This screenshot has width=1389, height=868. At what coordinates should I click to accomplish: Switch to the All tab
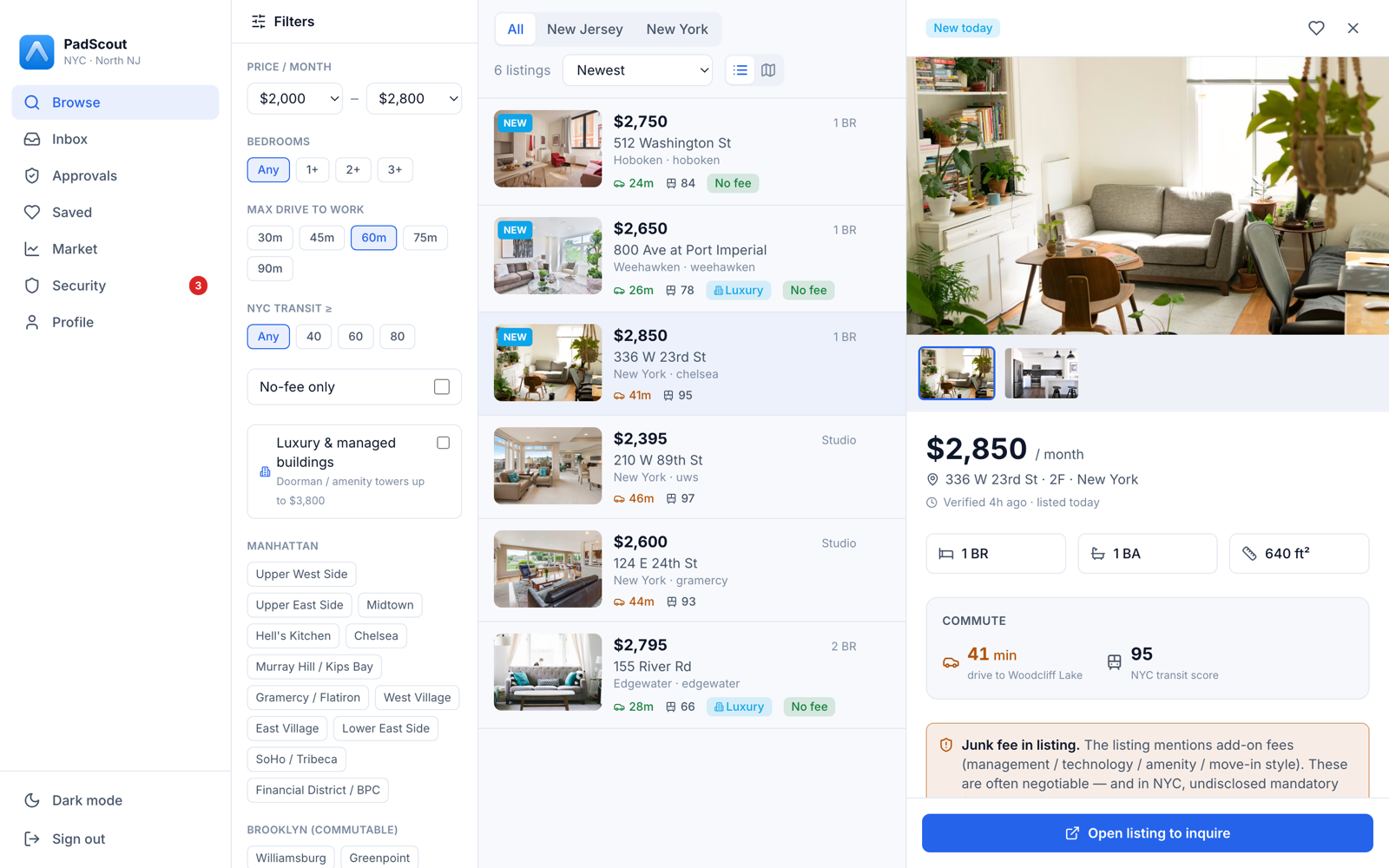pyautogui.click(x=516, y=30)
